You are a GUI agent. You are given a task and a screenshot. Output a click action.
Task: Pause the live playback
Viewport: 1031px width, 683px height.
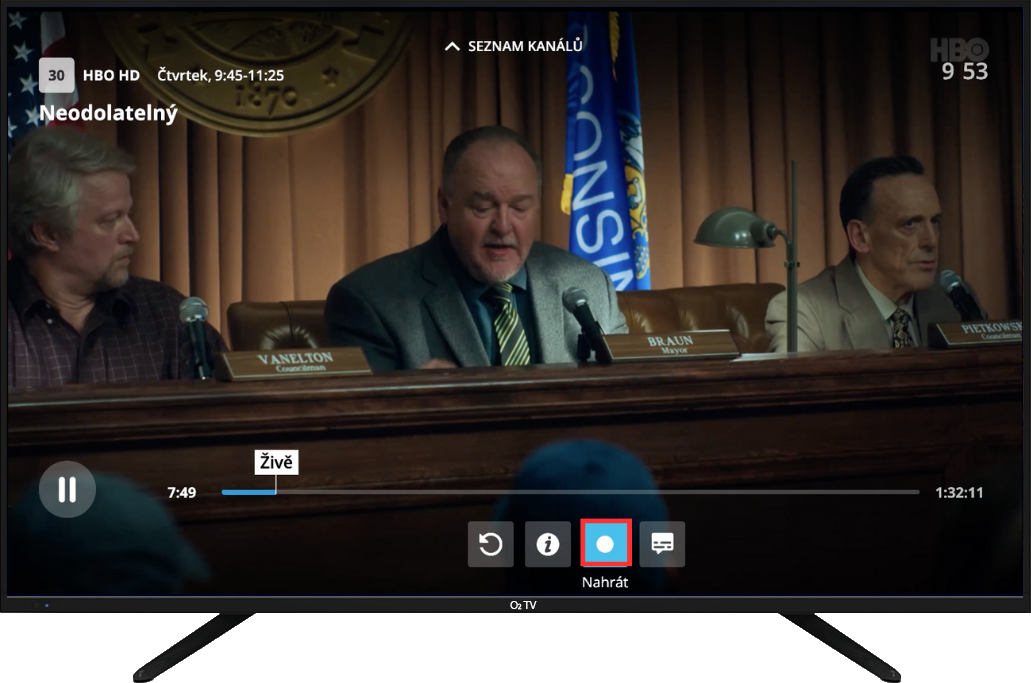(x=67, y=489)
